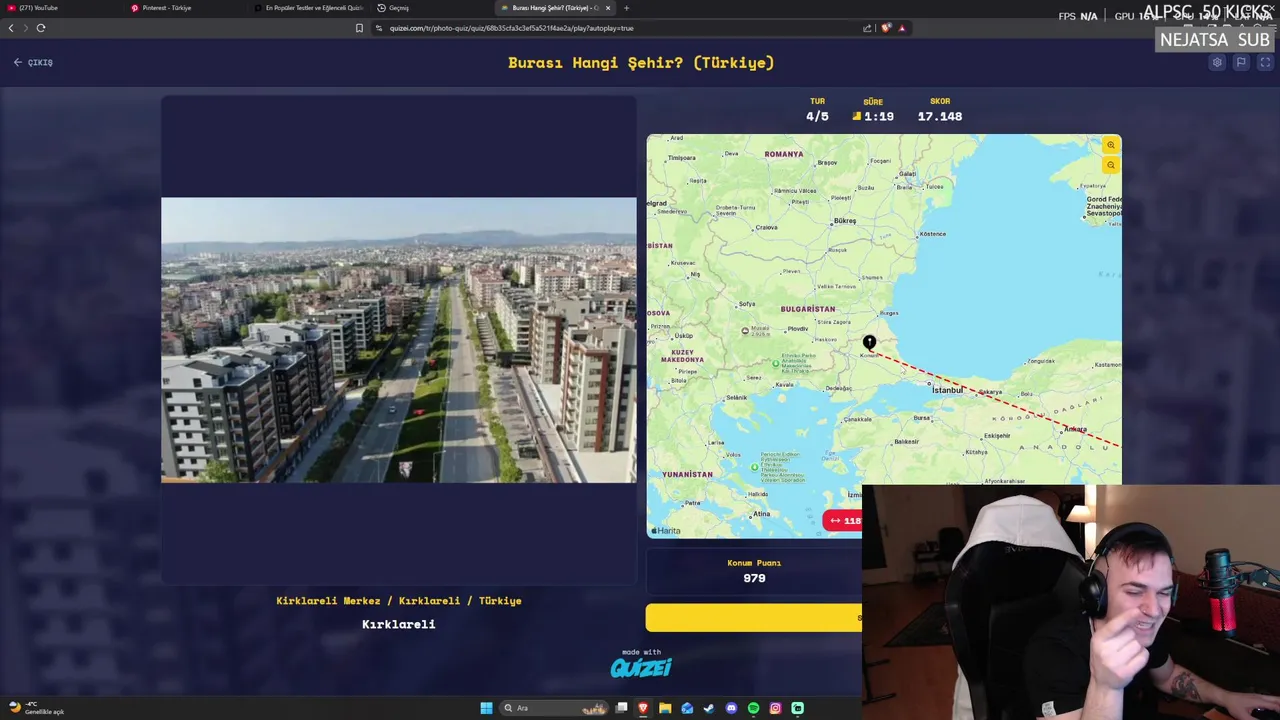This screenshot has height=720, width=1280.
Task: Close the Burası Hangi Şehir tab
Action: pos(607,8)
